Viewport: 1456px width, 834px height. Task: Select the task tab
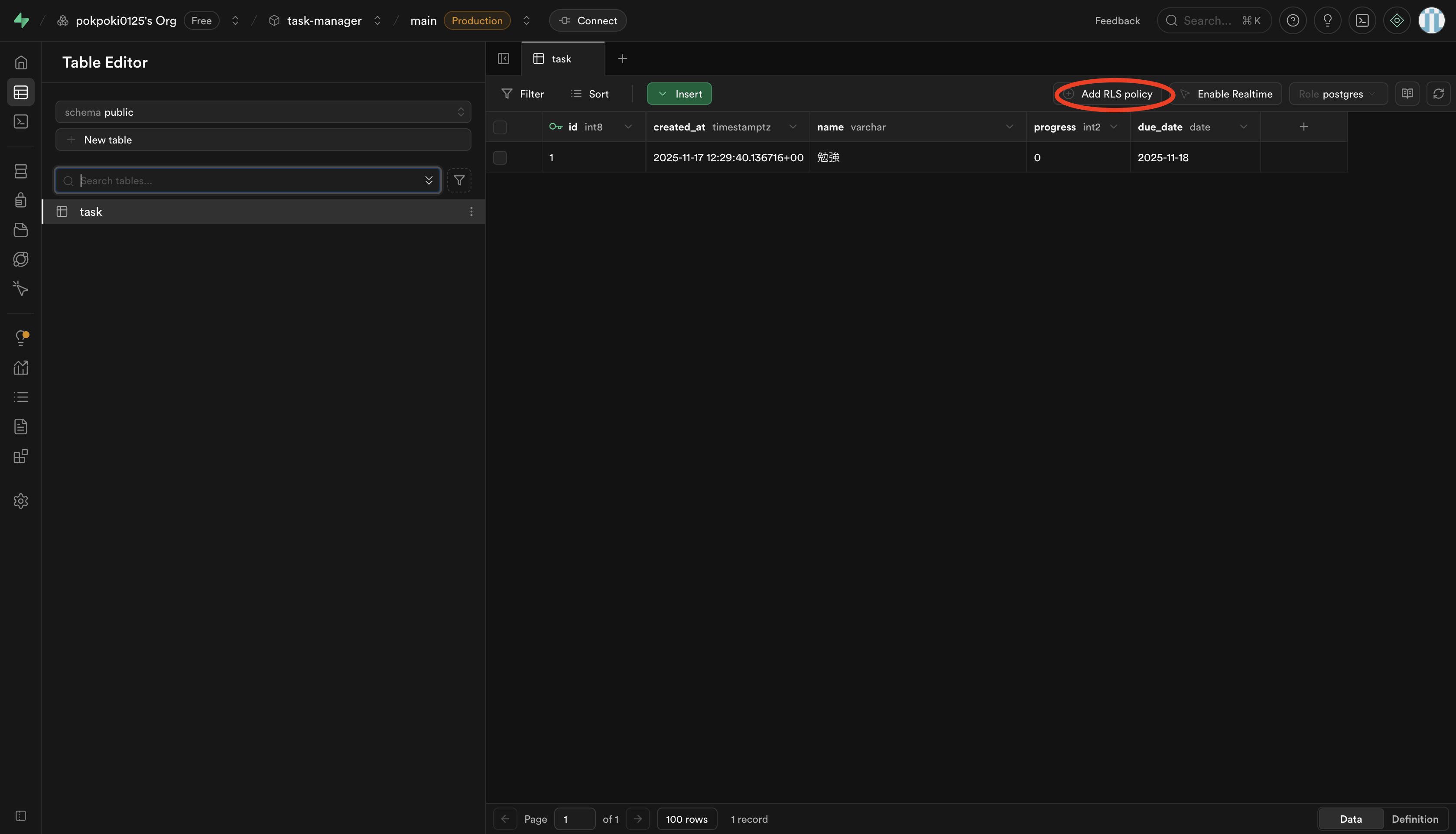point(561,59)
